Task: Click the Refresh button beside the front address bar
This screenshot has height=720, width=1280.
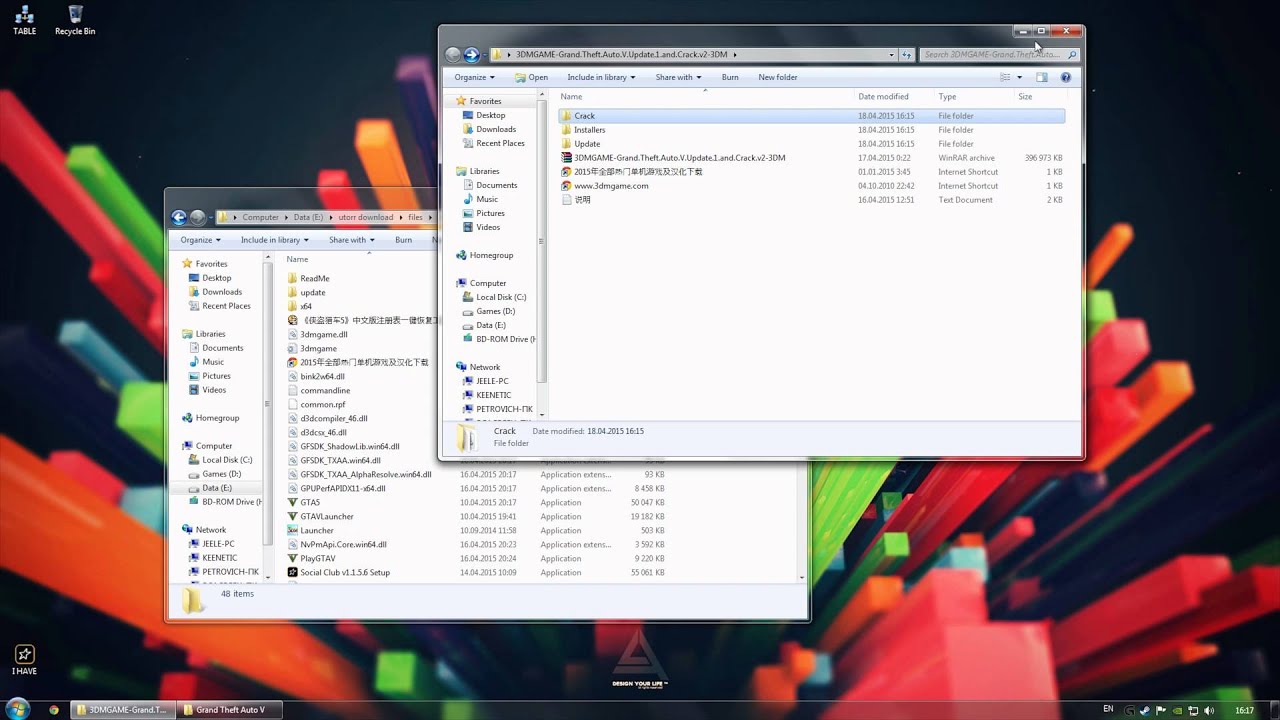Action: 907,55
